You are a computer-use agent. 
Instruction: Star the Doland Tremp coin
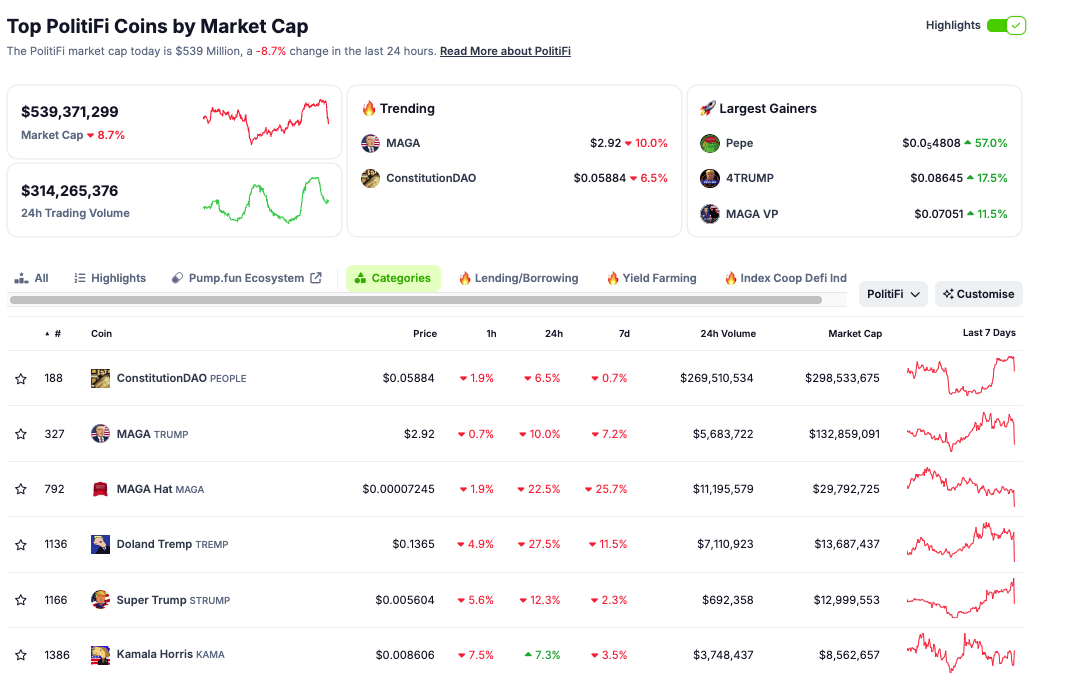click(x=20, y=544)
